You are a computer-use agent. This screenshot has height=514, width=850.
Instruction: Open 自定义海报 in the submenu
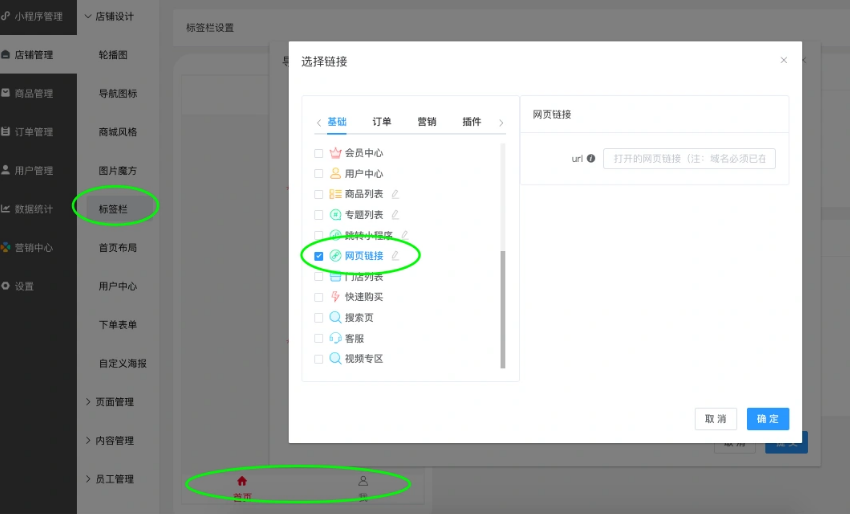123,363
